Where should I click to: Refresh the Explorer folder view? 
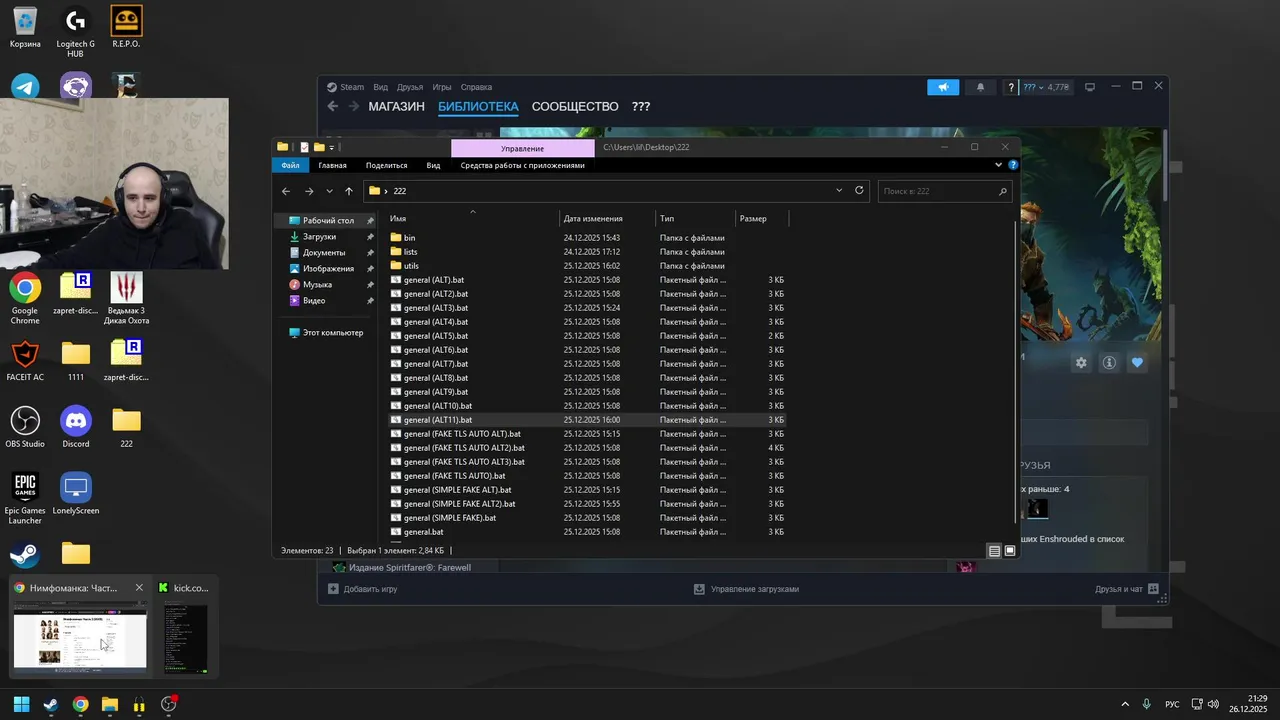(x=859, y=190)
